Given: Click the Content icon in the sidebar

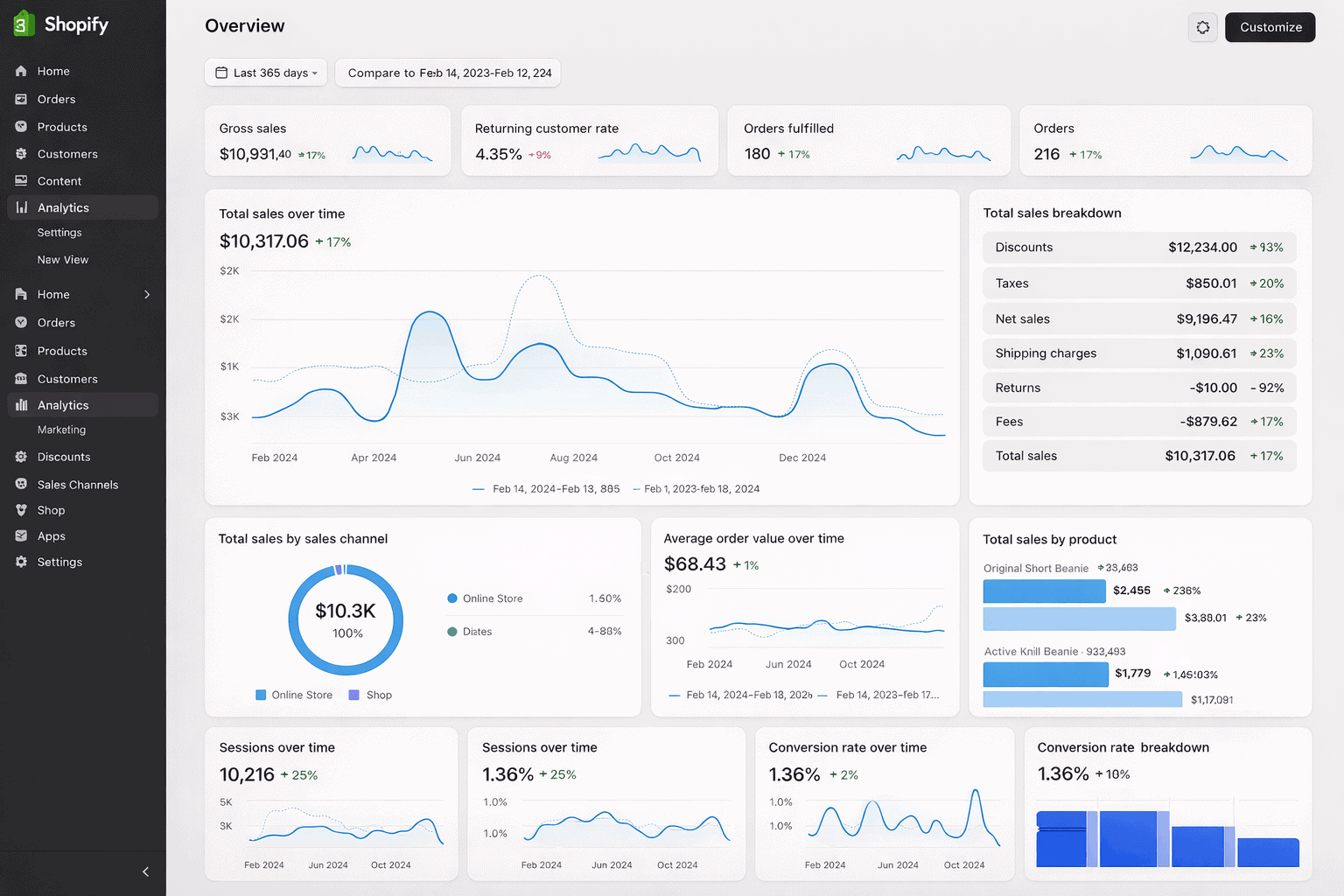Looking at the screenshot, I should 20,181.
